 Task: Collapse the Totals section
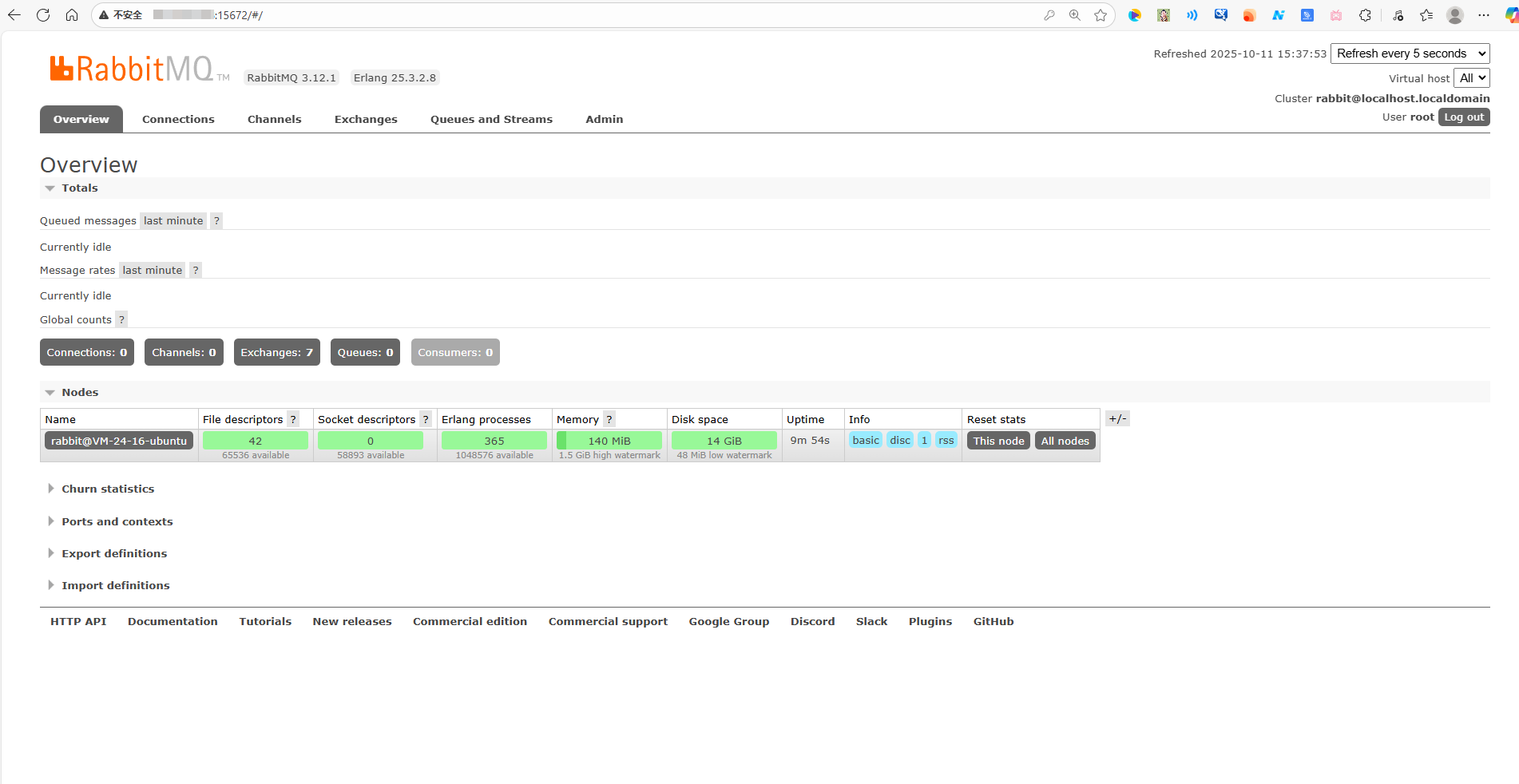tap(79, 188)
